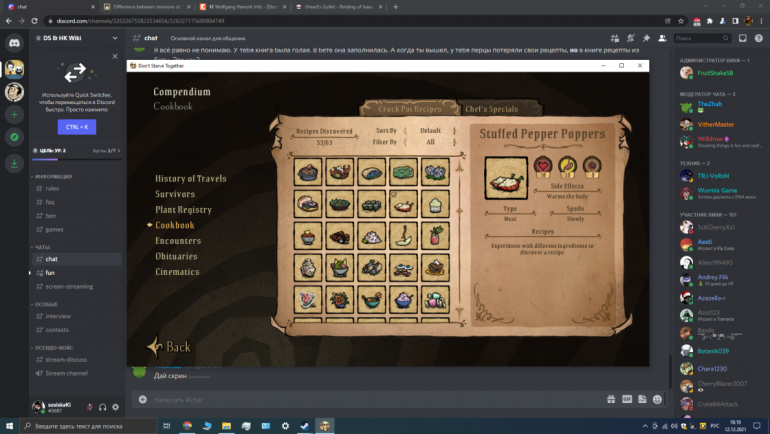Viewport: 770px width, 434px height.
Task: Open user settings gear icon
Action: coord(115,407)
